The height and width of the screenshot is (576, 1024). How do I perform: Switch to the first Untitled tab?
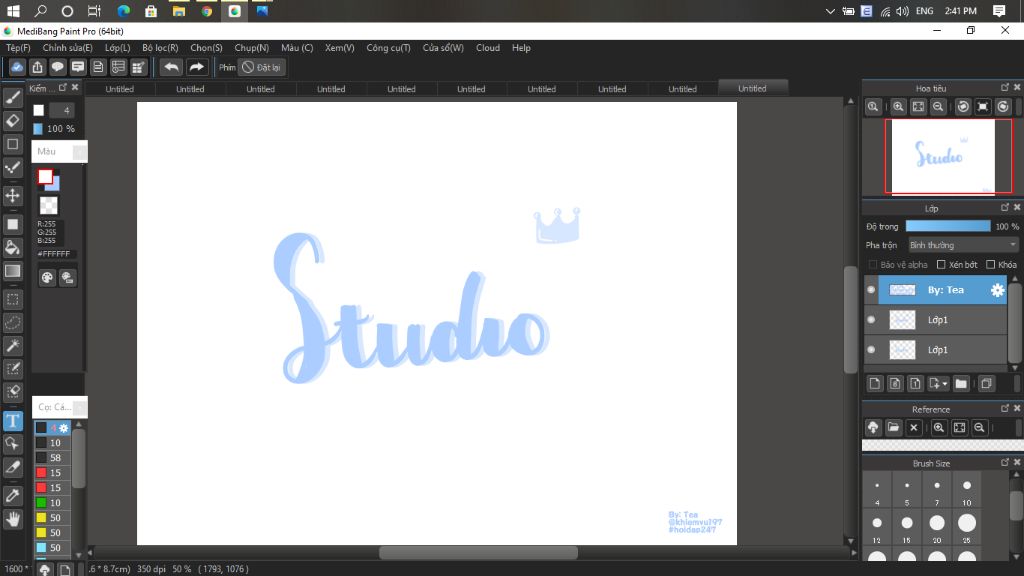tap(120, 89)
